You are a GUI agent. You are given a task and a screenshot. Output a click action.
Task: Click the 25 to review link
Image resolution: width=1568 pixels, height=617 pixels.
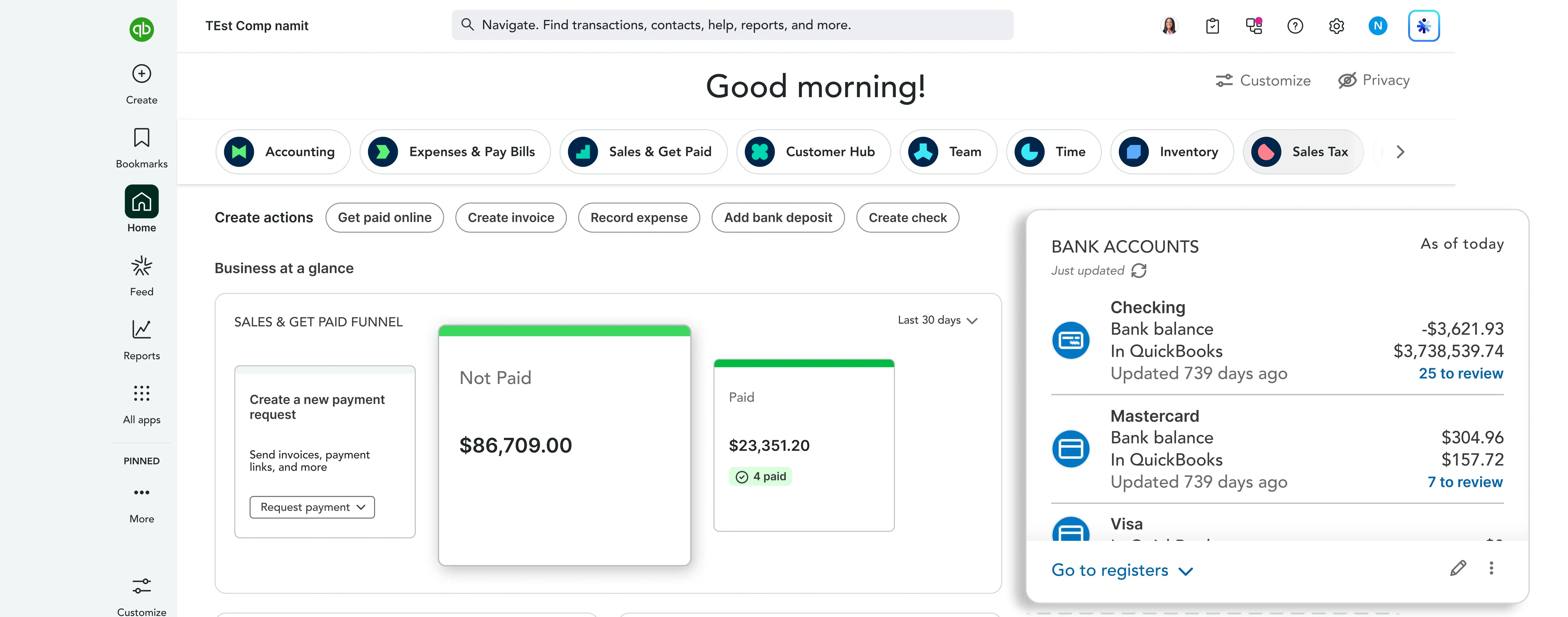pyautogui.click(x=1461, y=373)
